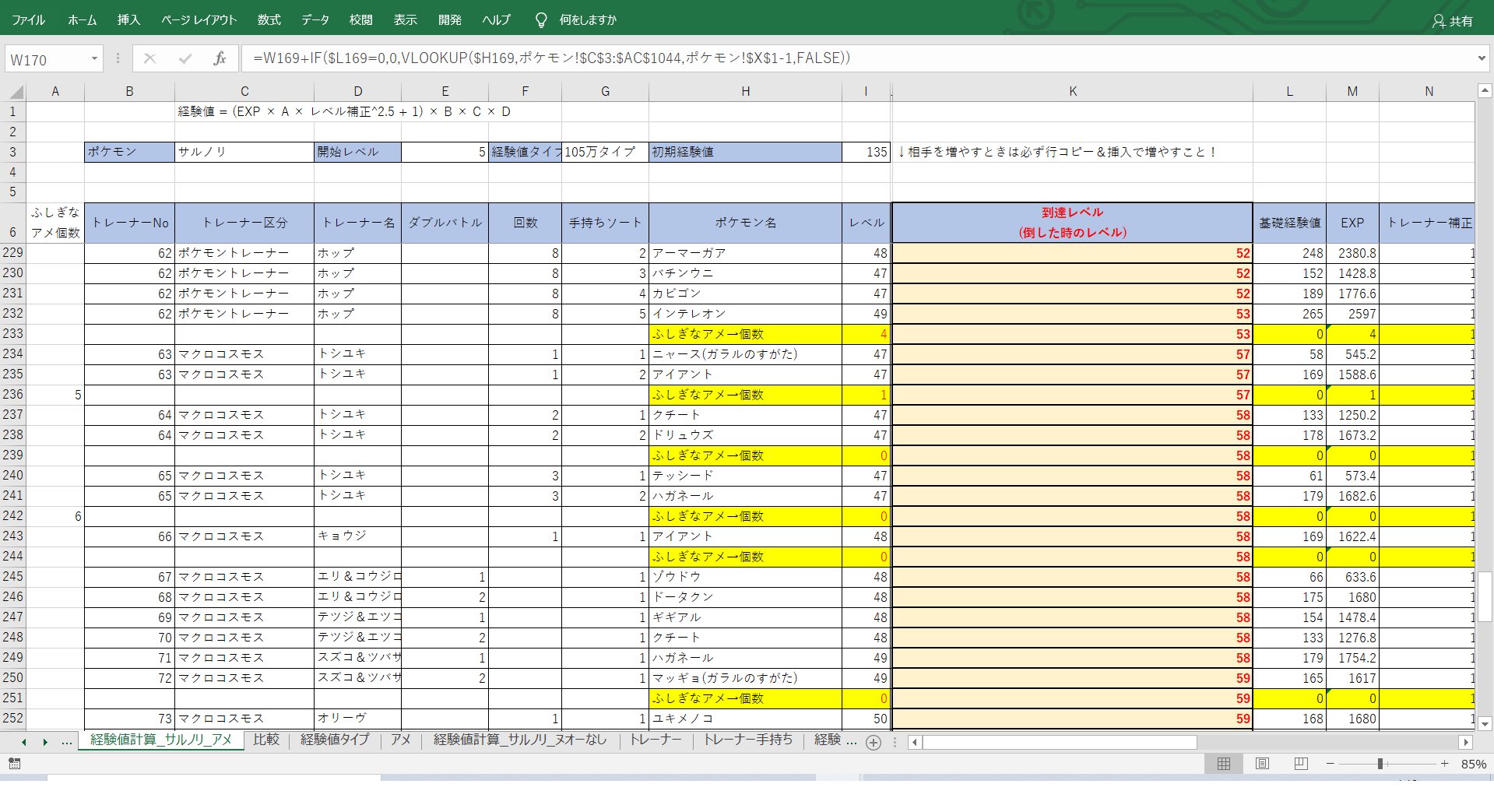Click inside the formula bar text
1494x812 pixels.
[x=551, y=58]
